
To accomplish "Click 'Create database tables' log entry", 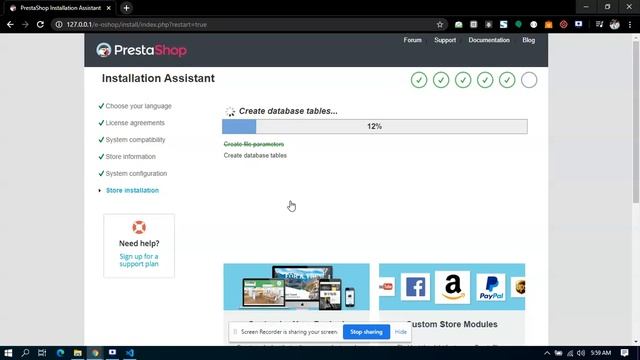I will click(255, 156).
